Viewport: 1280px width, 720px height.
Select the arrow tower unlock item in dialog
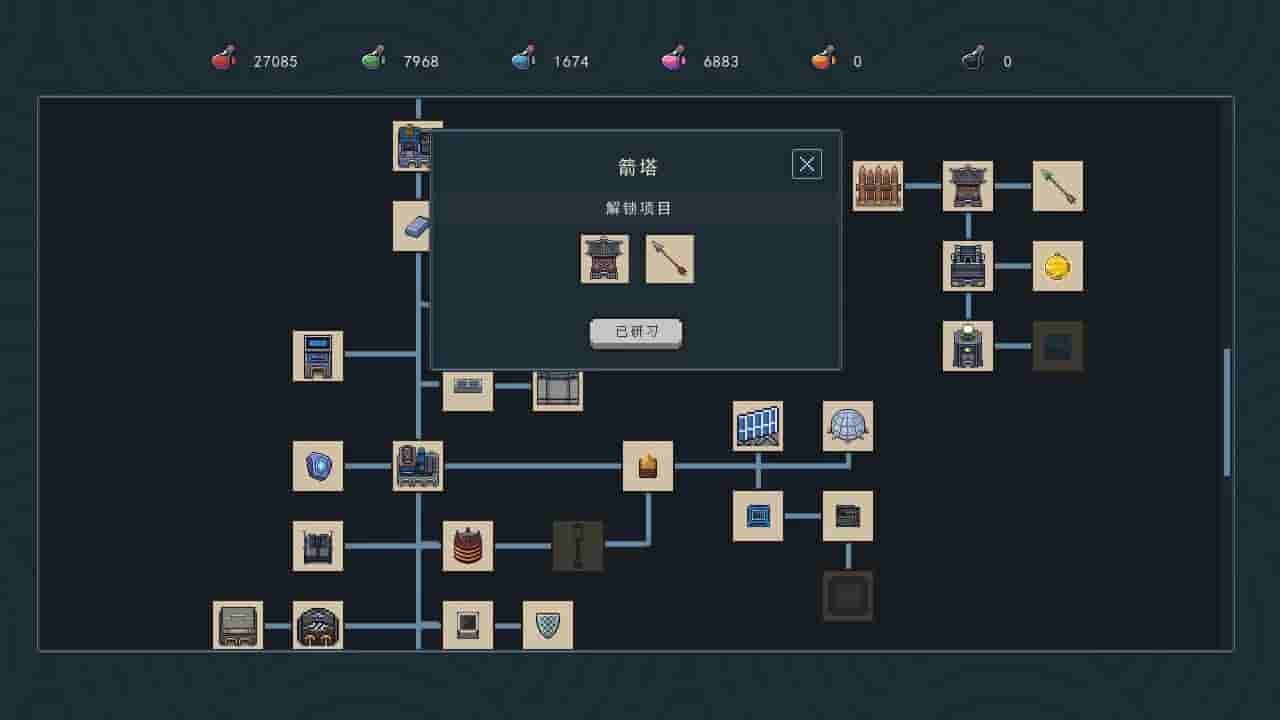pyautogui.click(x=605, y=259)
